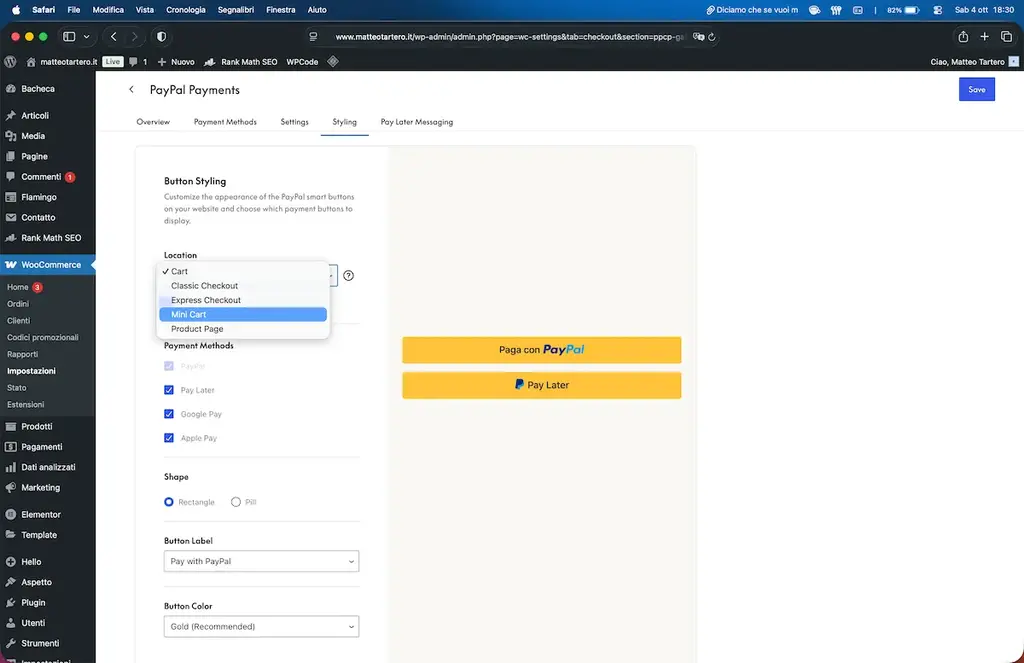The image size is (1024, 663).
Task: Expand the Button Color dropdown
Action: click(261, 627)
